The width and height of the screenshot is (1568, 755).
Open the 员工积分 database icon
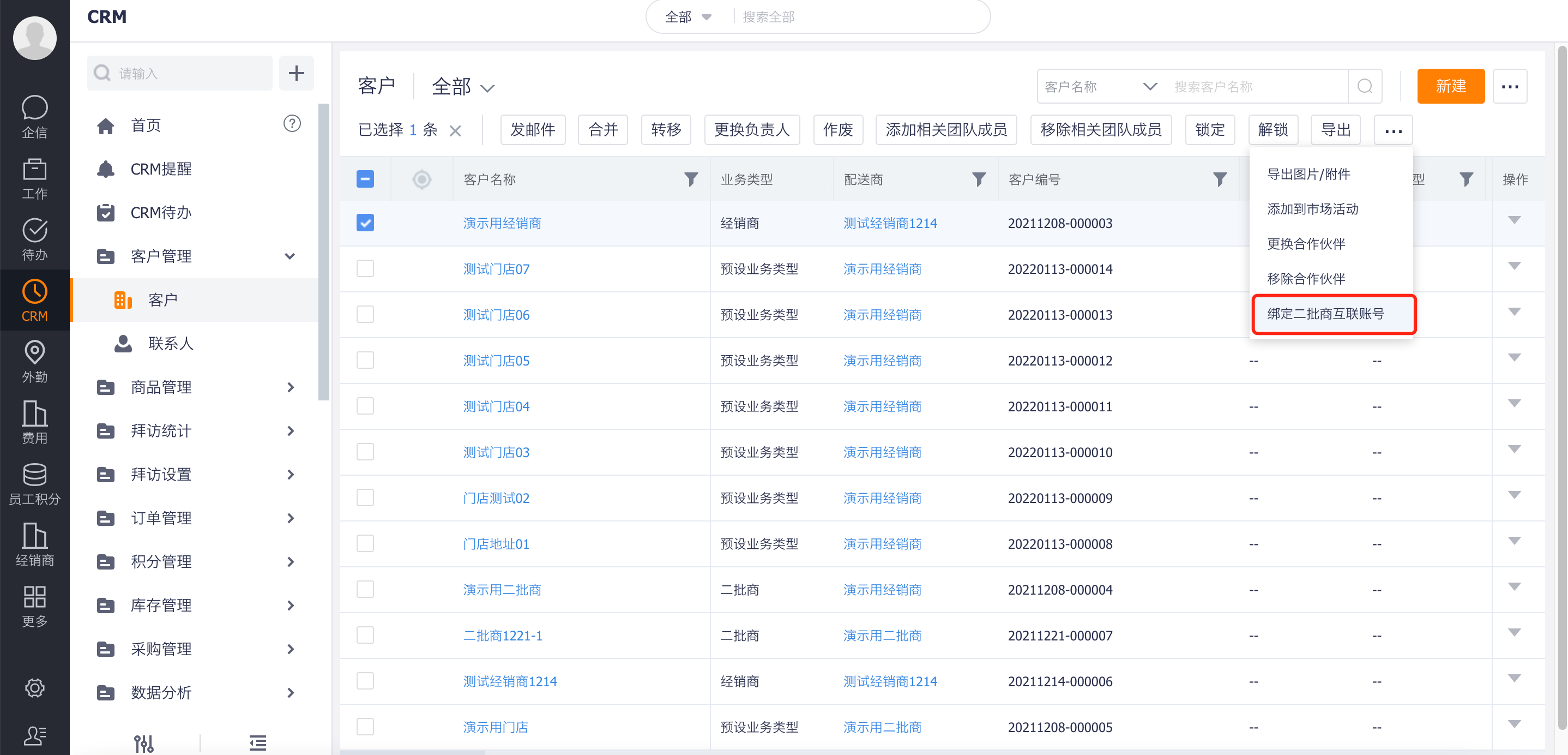point(35,483)
